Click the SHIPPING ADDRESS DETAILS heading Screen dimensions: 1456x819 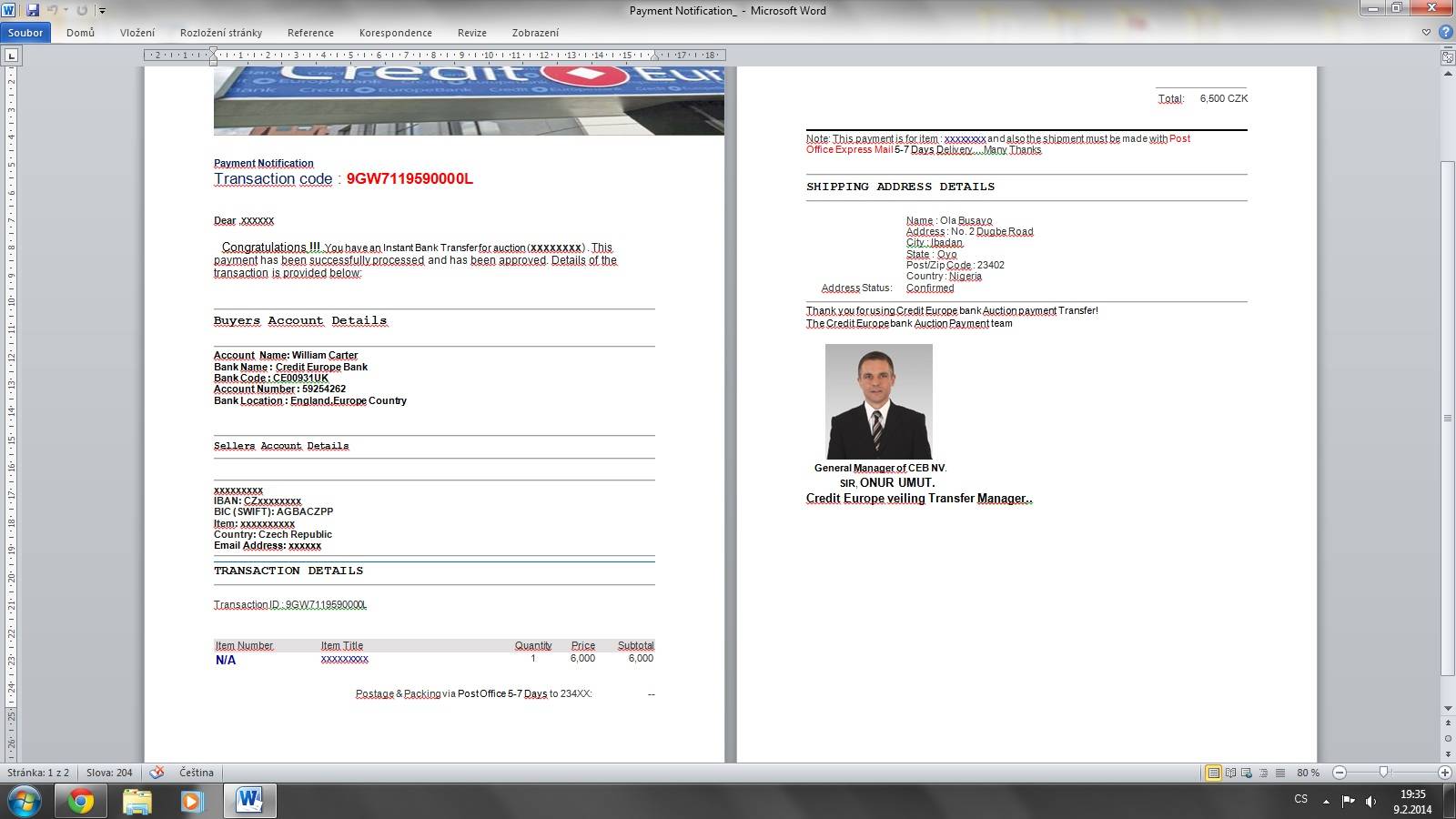coord(900,187)
